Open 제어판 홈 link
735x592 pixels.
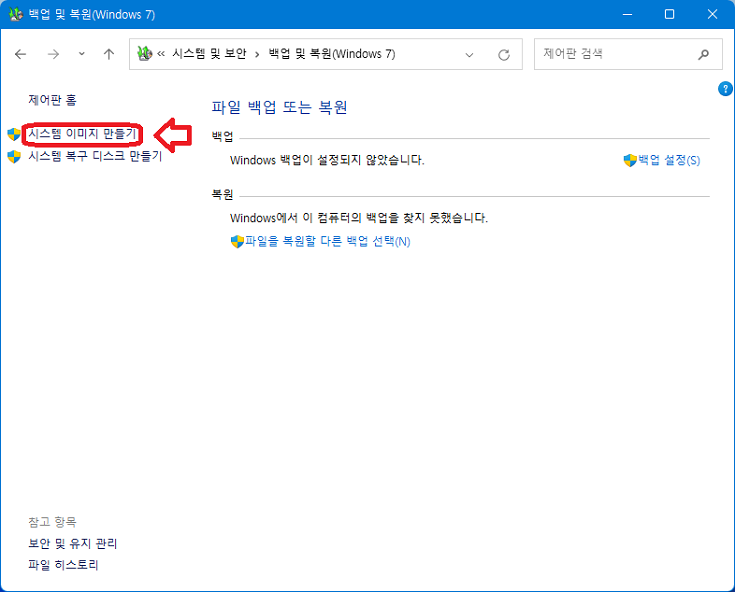pos(52,100)
